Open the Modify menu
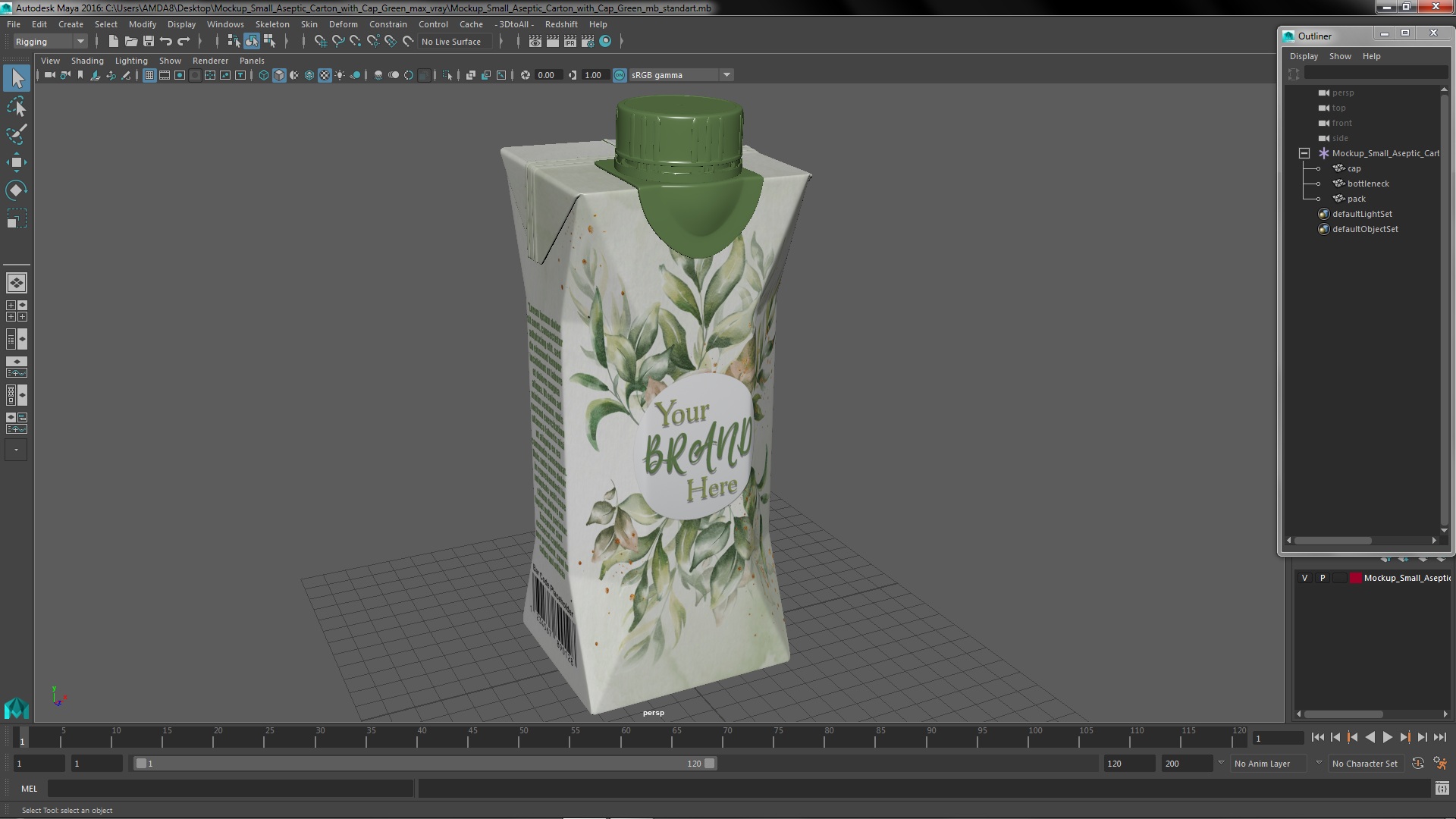 (143, 24)
